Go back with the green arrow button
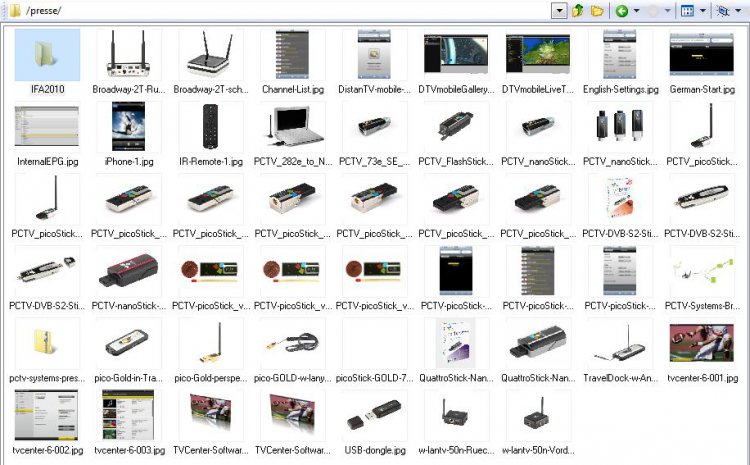This screenshot has height=465, width=750. pos(622,11)
